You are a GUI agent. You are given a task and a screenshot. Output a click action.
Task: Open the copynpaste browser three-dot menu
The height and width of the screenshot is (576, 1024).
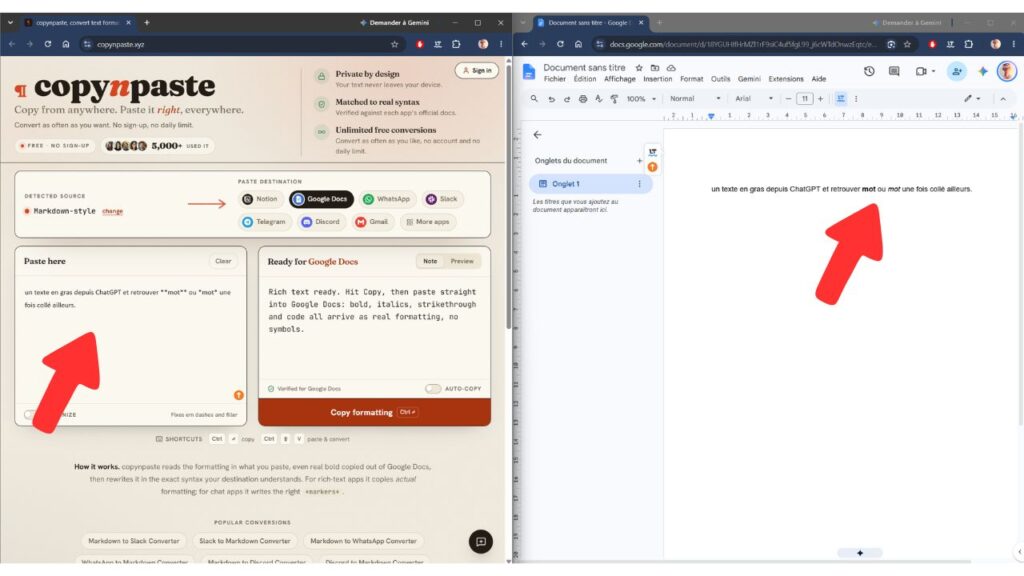(x=501, y=44)
